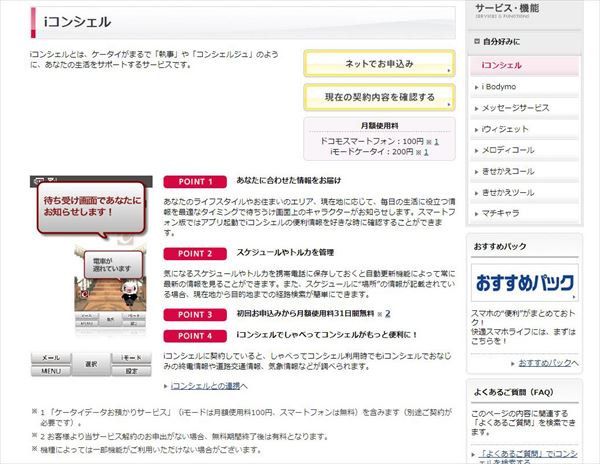Click the sheep butler character
This screenshot has height=464, width=600.
(129, 293)
